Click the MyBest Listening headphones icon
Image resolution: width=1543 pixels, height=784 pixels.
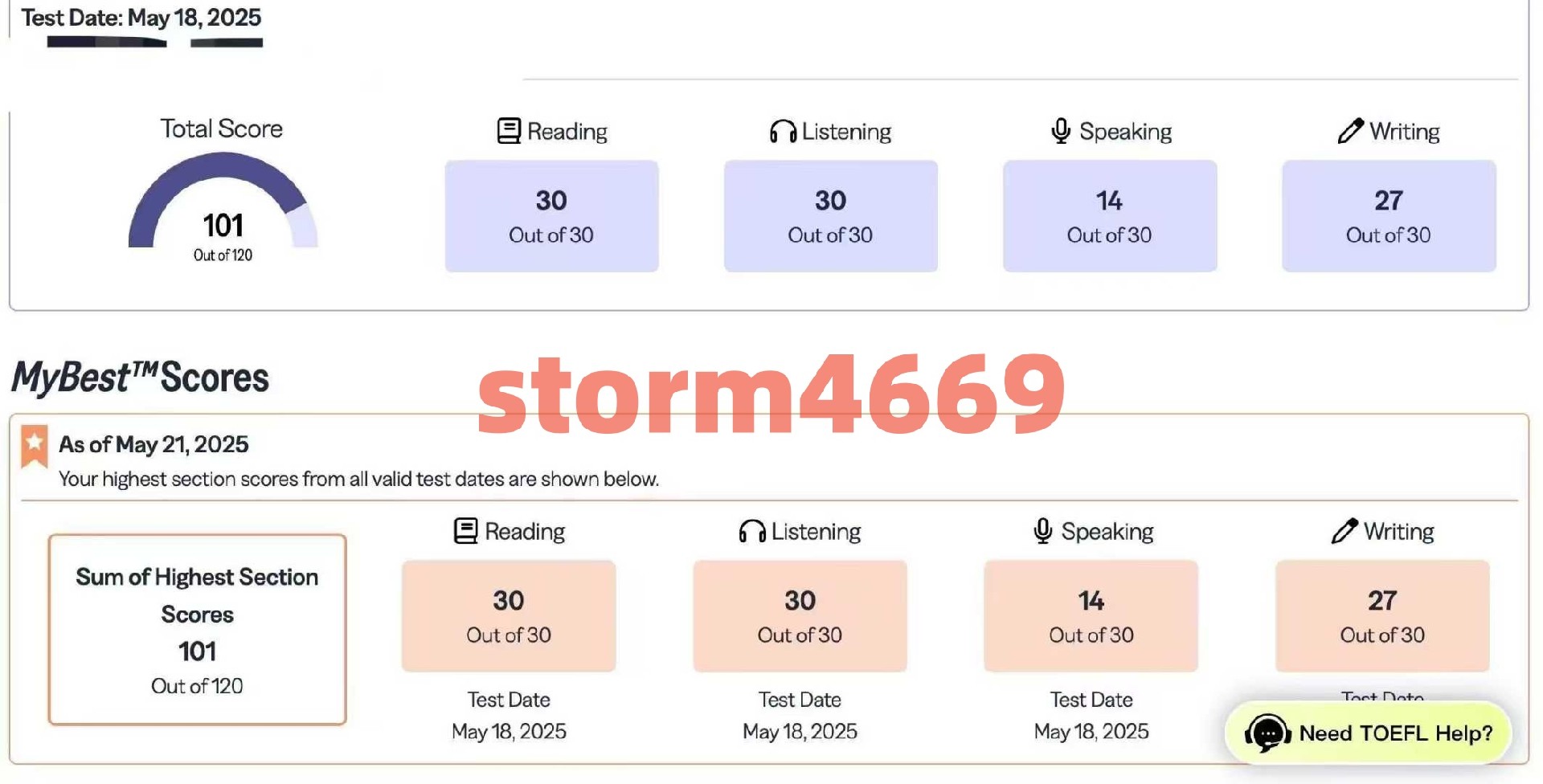coord(752,531)
